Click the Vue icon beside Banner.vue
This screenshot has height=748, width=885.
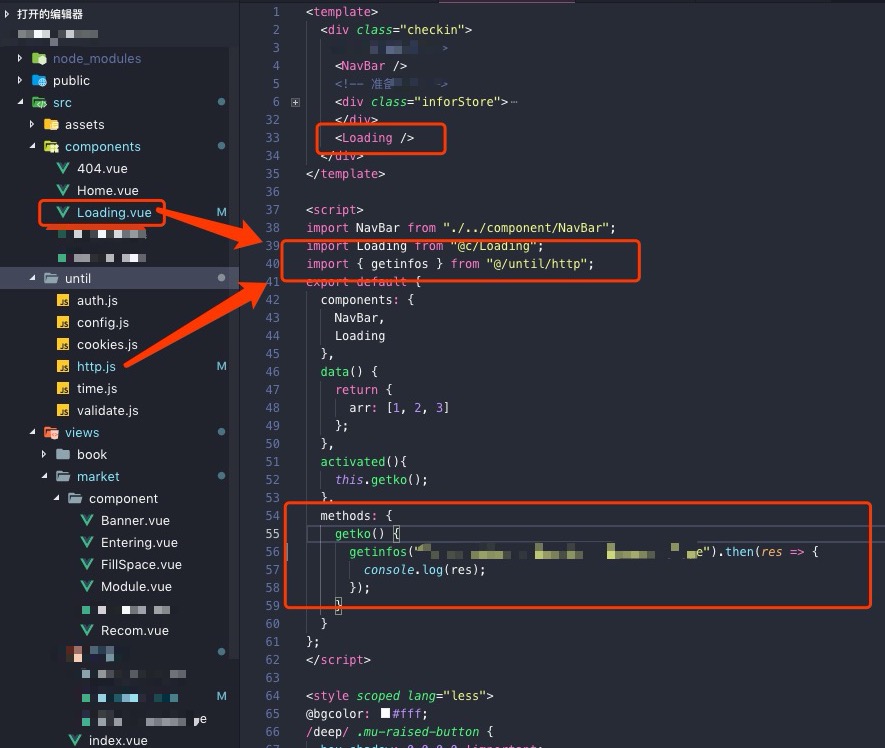(x=86, y=520)
